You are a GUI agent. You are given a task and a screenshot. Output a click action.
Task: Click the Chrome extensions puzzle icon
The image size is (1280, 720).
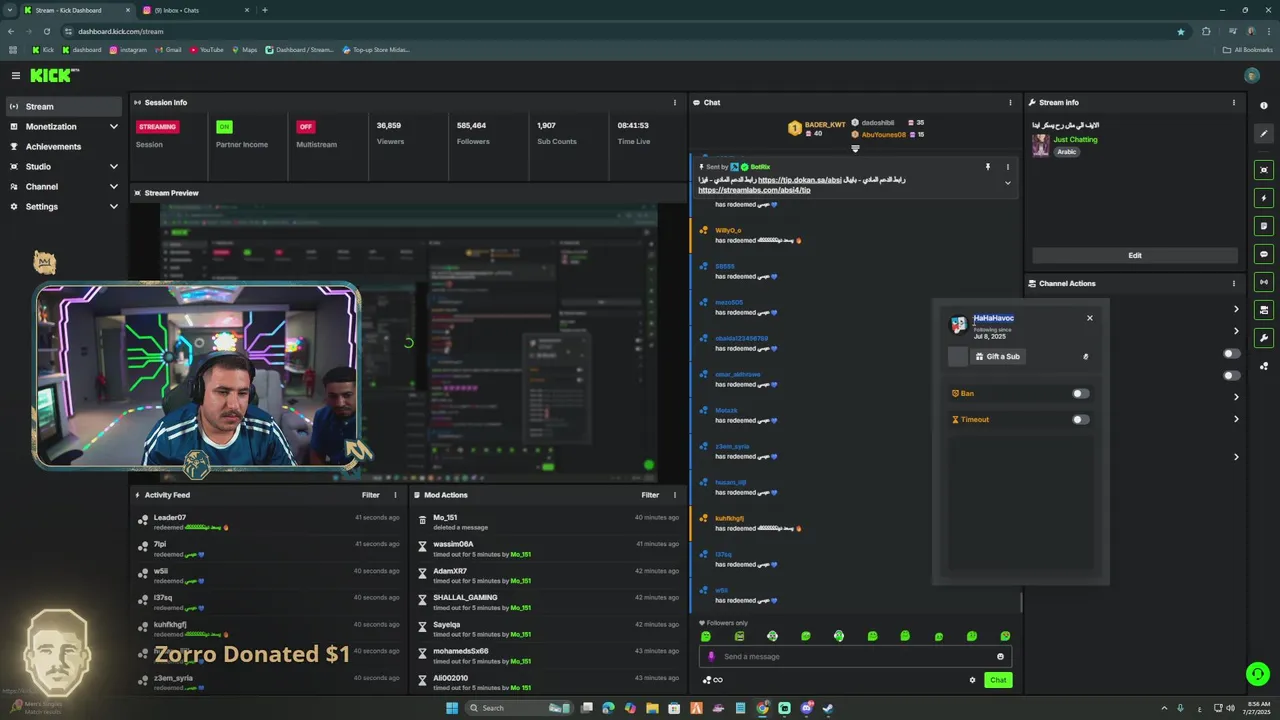click(x=1206, y=31)
